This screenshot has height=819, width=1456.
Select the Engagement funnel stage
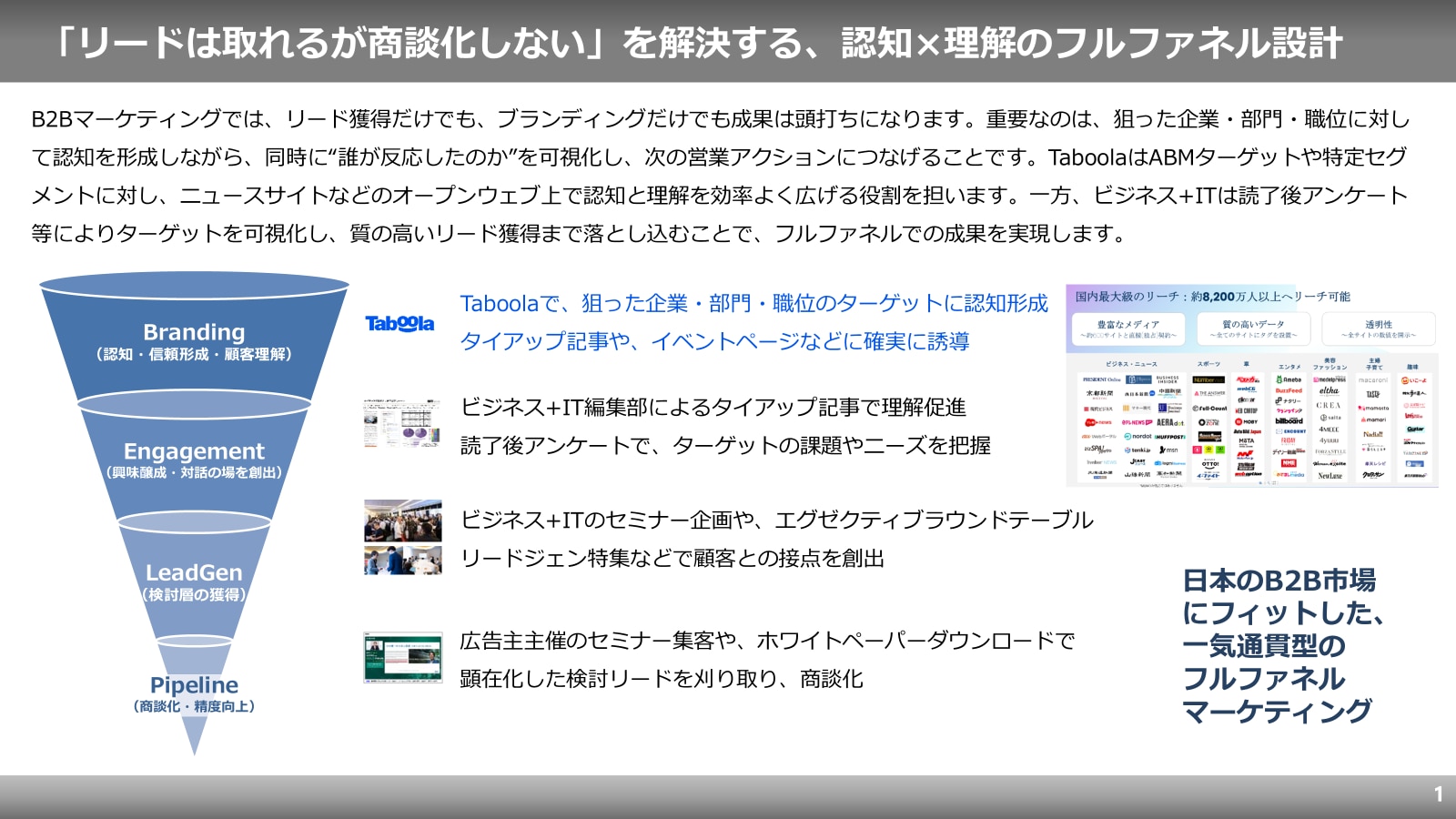coord(194,460)
